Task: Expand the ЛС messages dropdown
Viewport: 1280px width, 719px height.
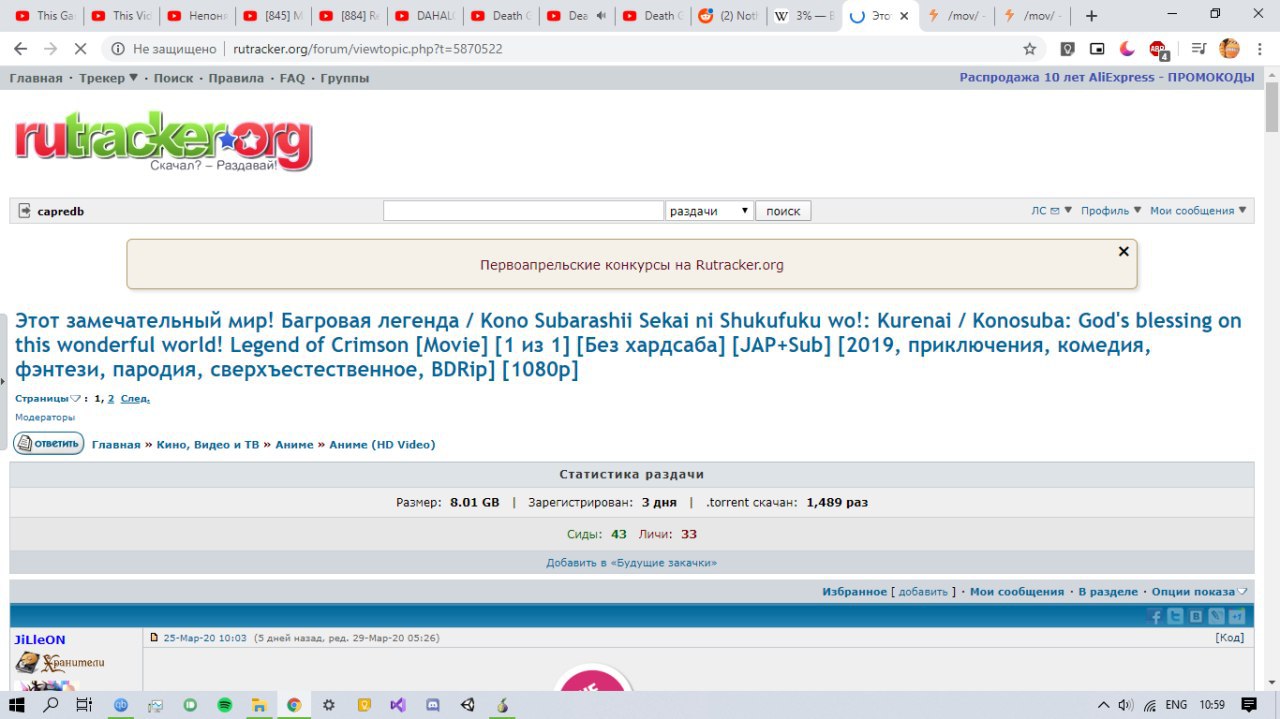Action: [1052, 211]
